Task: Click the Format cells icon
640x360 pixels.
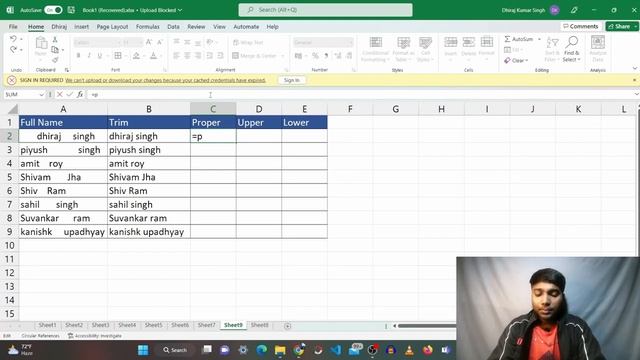Action: pos(487,42)
